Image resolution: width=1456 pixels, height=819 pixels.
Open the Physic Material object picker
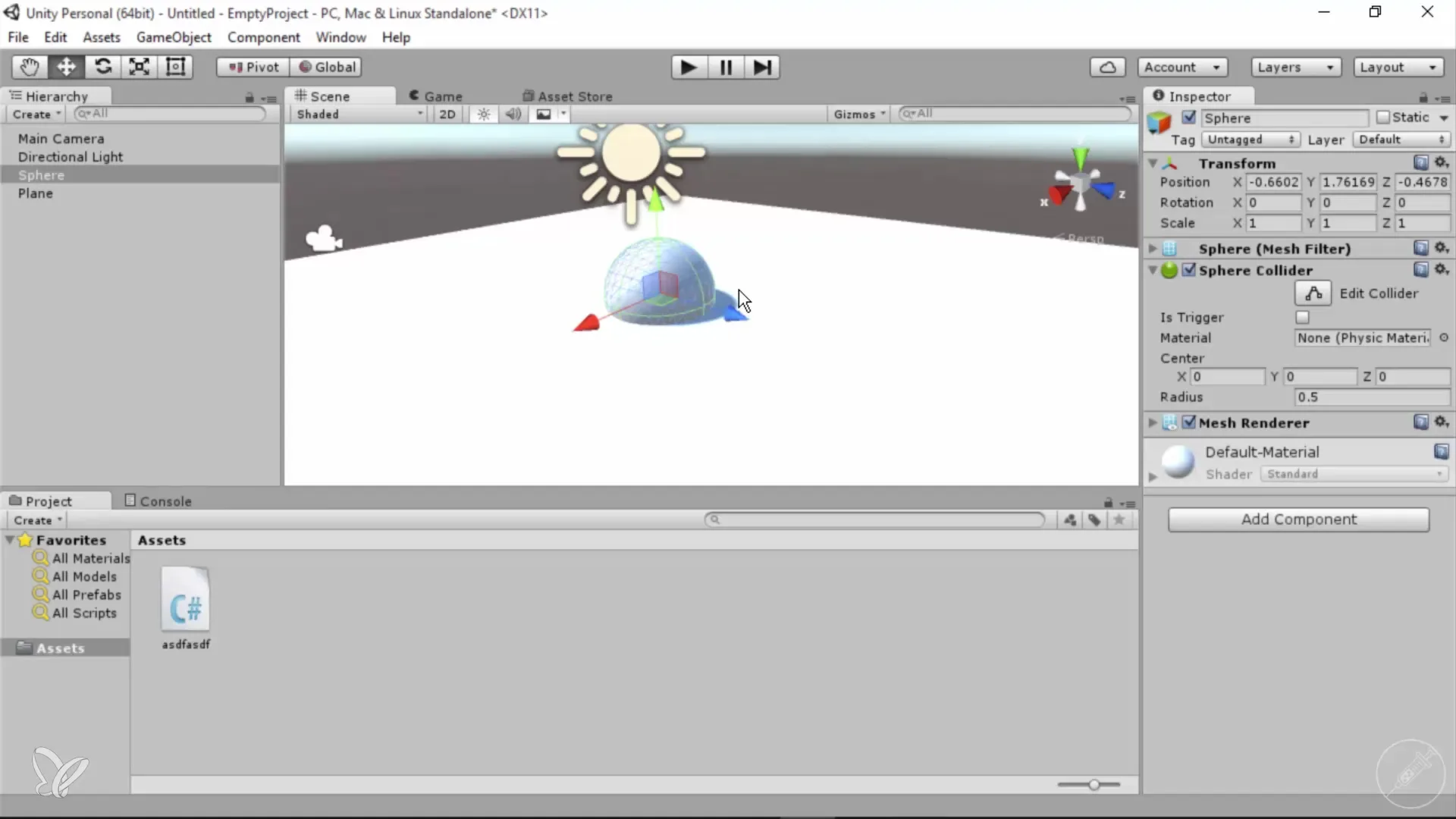[x=1444, y=337]
